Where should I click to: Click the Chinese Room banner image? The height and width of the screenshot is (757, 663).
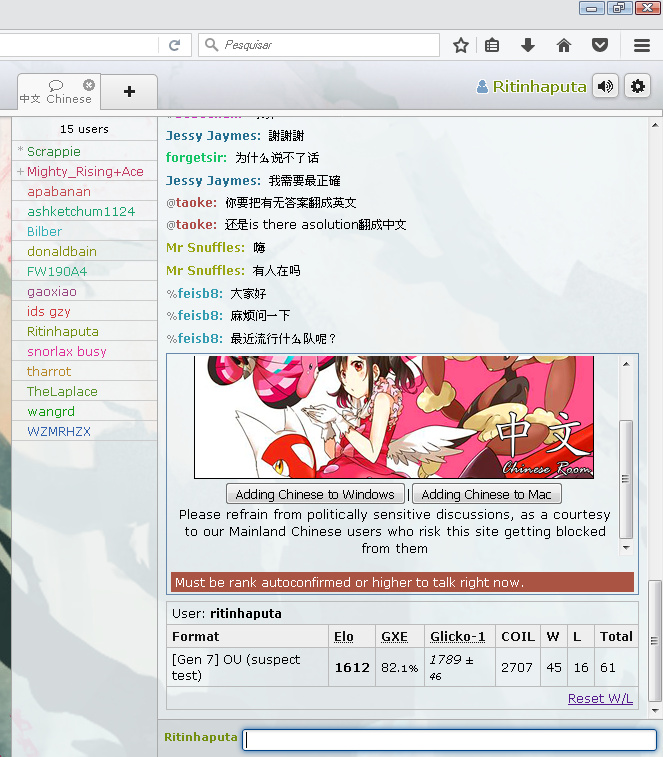click(x=394, y=417)
